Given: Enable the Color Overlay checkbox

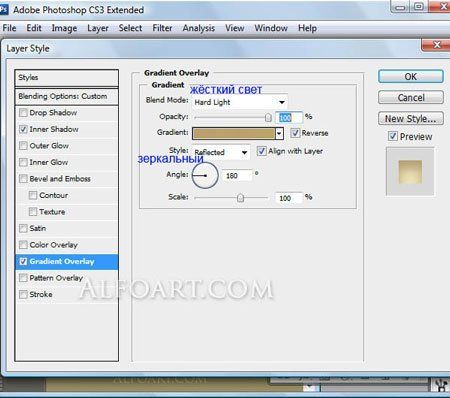Looking at the screenshot, I should (x=23, y=245).
